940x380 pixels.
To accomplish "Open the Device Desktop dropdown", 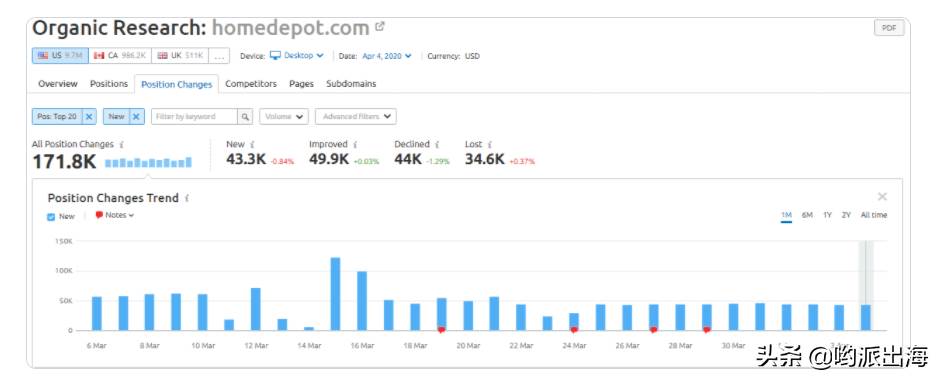I will coord(297,56).
